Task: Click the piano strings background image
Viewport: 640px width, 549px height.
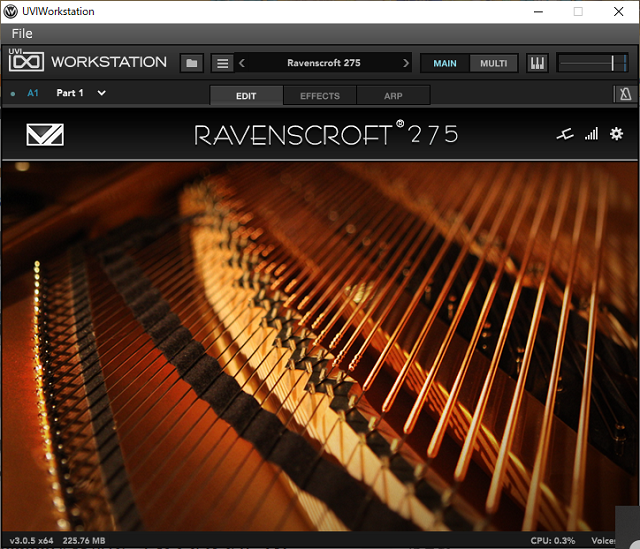Action: (x=320, y=346)
